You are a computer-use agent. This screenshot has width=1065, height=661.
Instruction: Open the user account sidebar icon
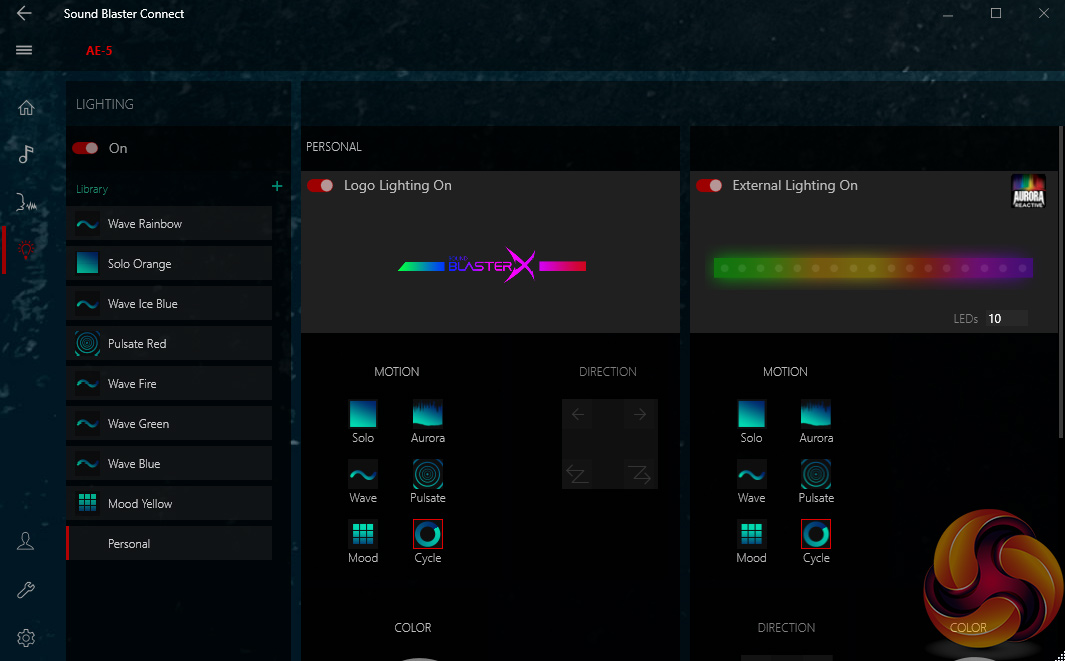point(26,541)
